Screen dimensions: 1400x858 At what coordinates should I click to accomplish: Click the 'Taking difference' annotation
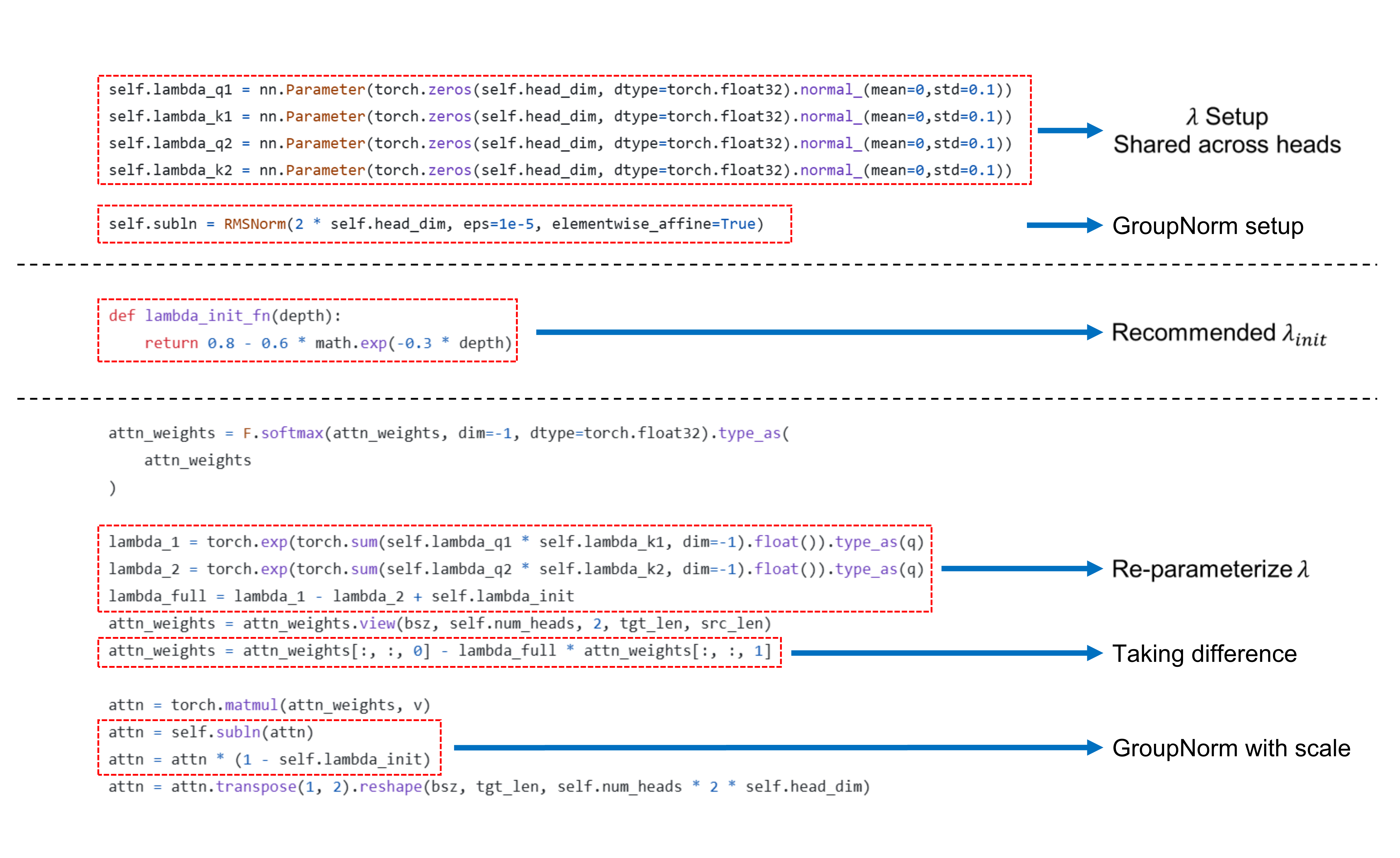click(x=1204, y=654)
